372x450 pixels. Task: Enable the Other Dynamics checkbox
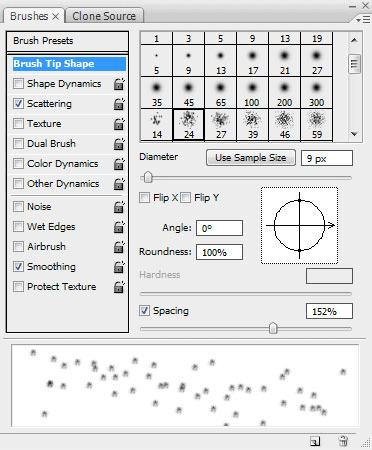(x=18, y=183)
